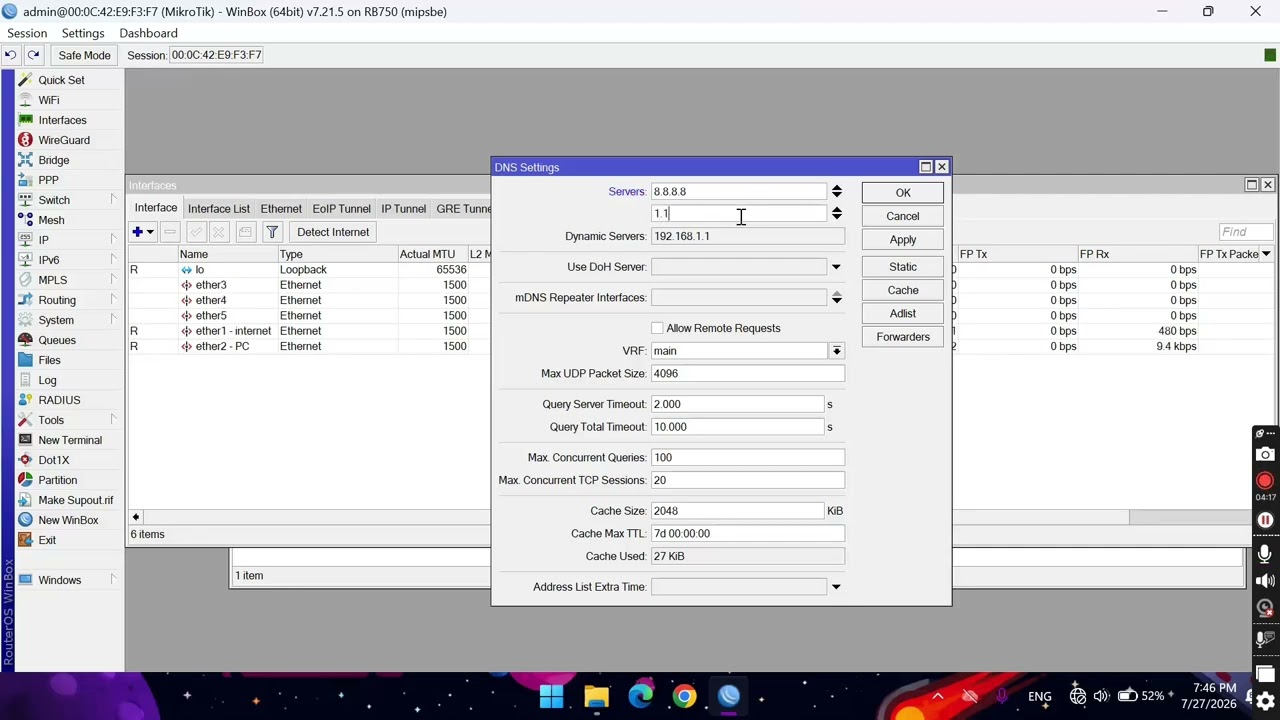
Task: Click the Query Server Timeout field
Action: [737, 404]
